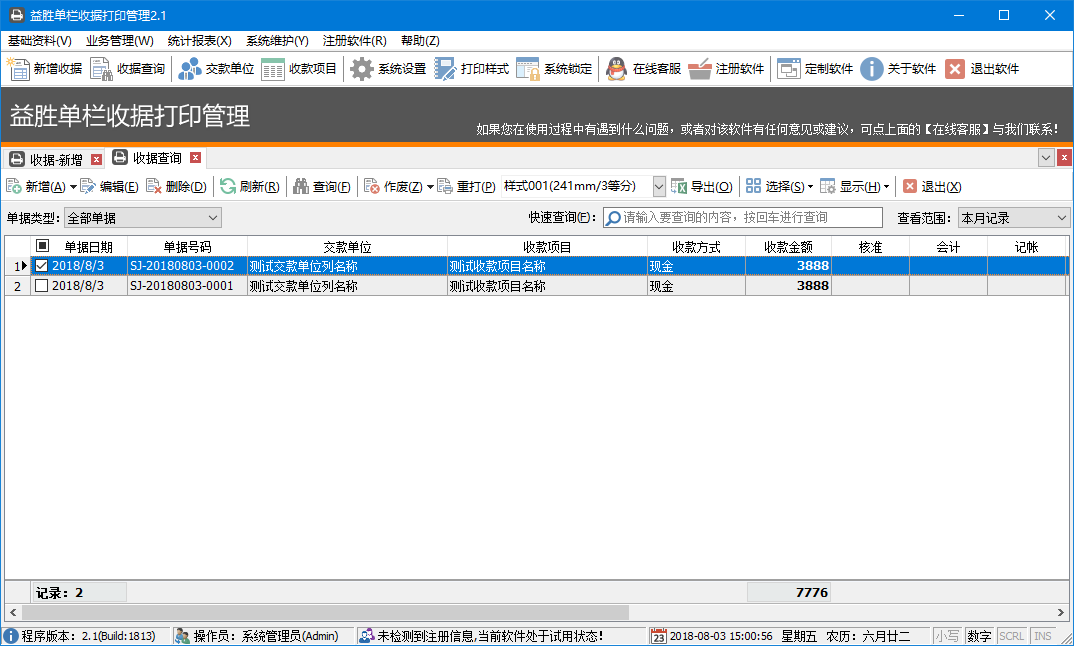
Task: Click 选择(S) toolbar button
Action: [x=775, y=186]
